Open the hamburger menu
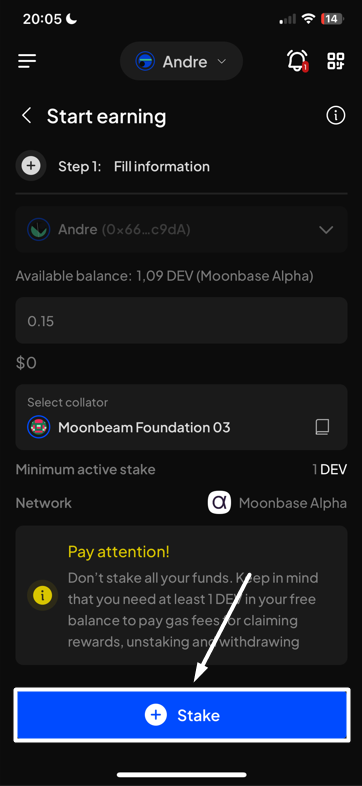This screenshot has height=786, width=362. pyautogui.click(x=27, y=61)
